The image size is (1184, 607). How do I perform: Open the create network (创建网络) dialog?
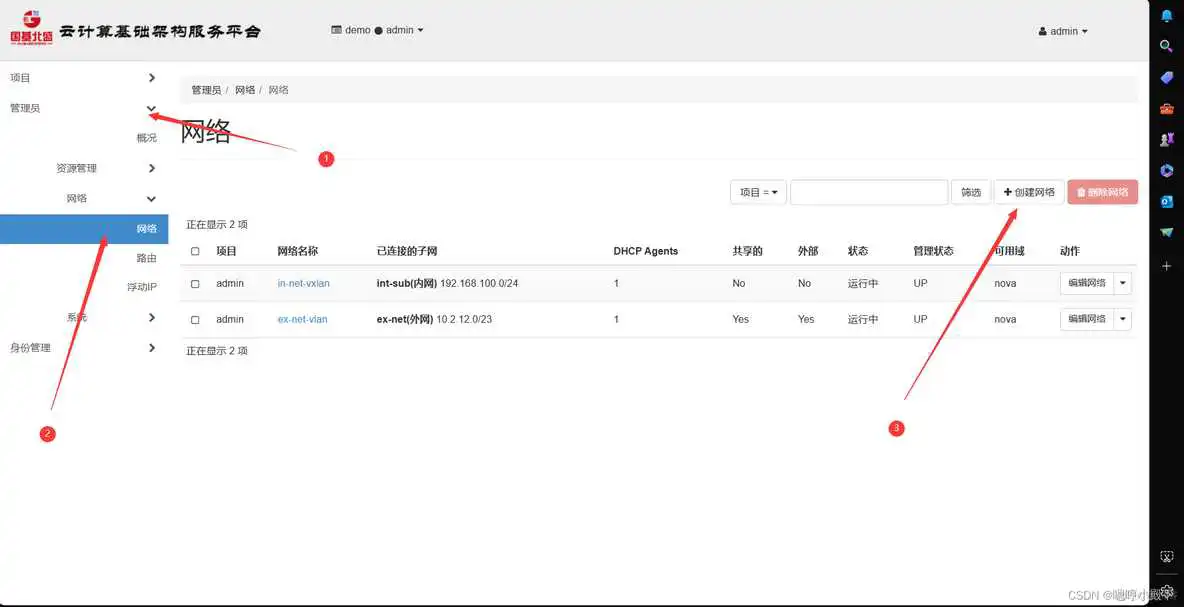[x=1028, y=191]
